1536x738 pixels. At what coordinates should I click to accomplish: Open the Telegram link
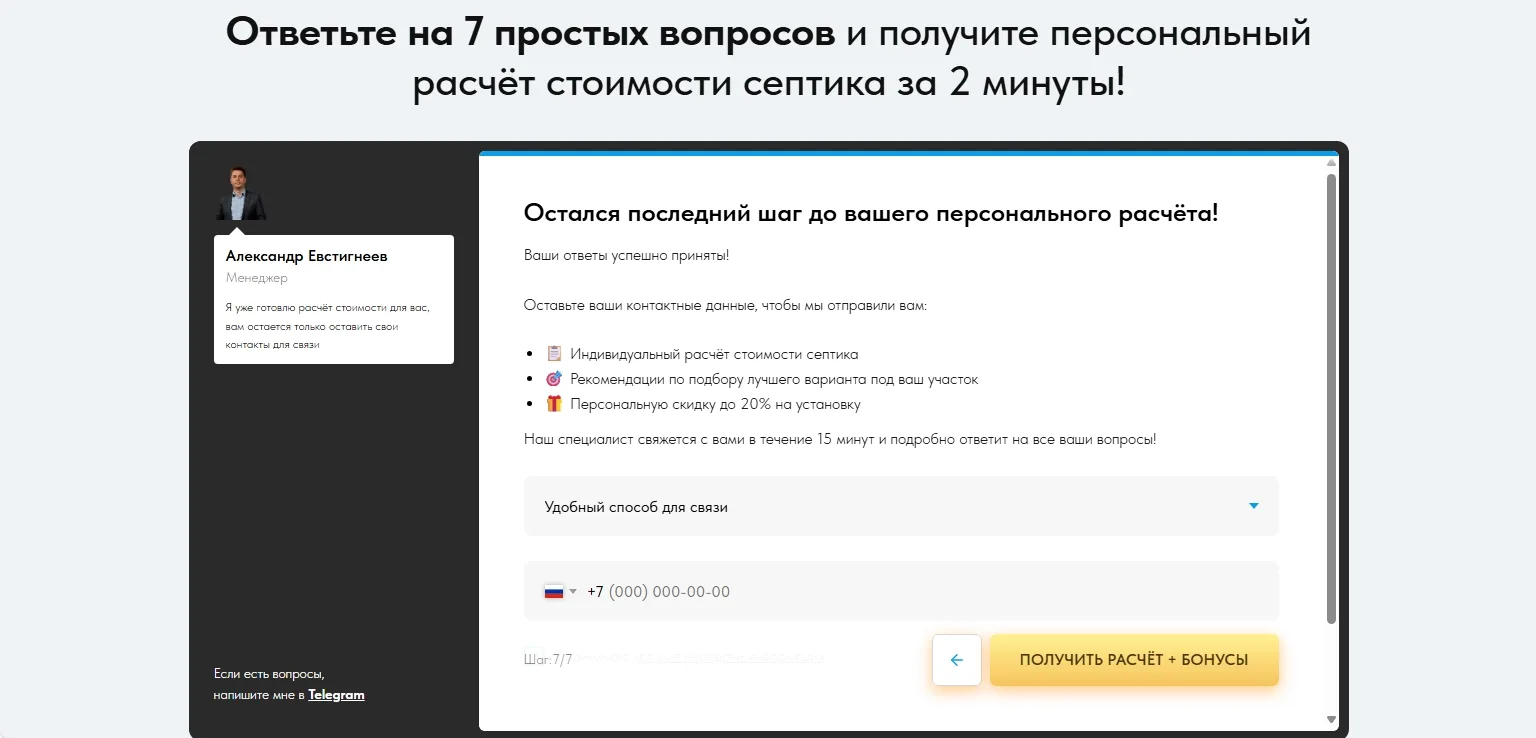[x=336, y=695]
